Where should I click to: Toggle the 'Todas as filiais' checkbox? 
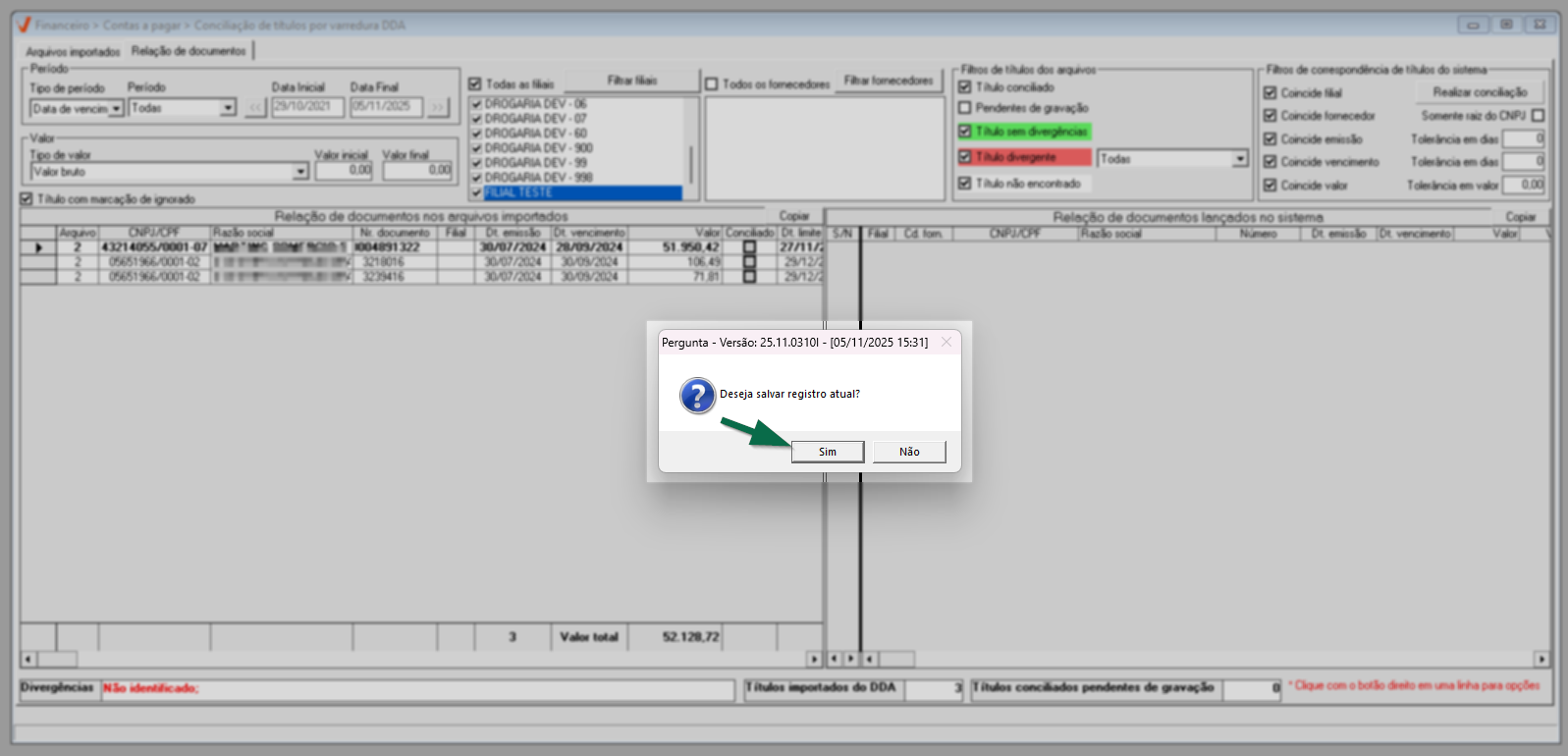[x=475, y=84]
